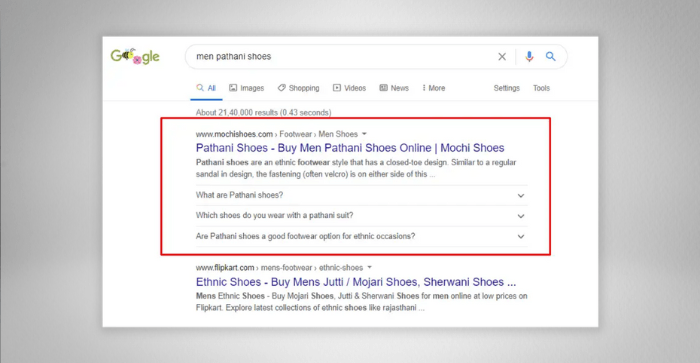Open search Tools
The image size is (700, 363).
pos(541,88)
